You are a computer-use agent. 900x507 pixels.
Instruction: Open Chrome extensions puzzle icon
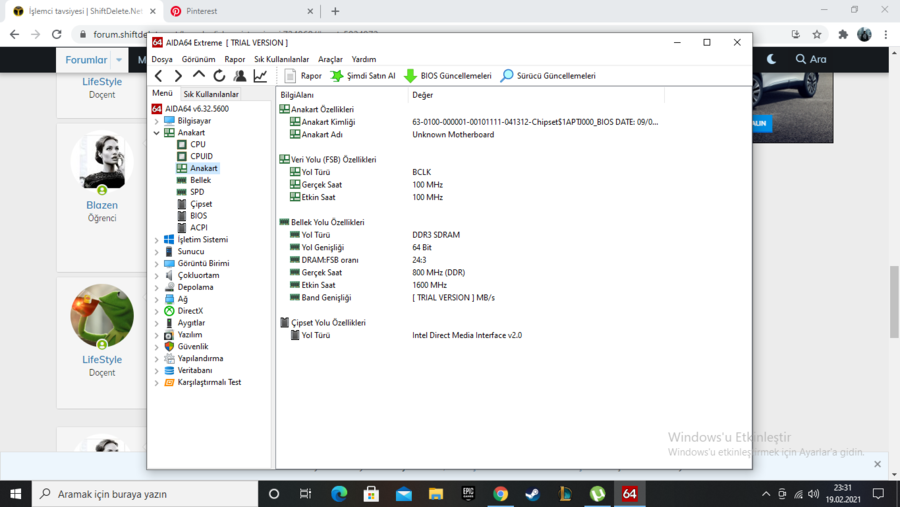point(843,34)
